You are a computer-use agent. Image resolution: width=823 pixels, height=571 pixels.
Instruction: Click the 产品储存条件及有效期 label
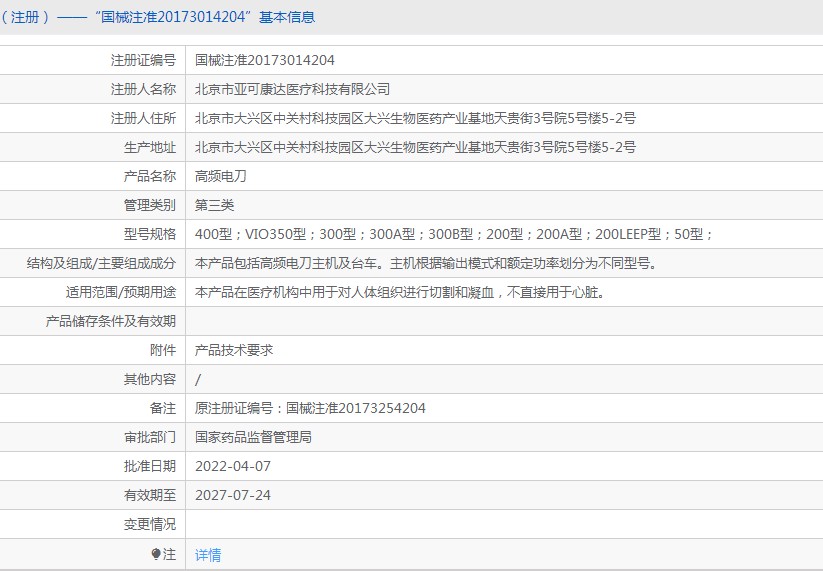111,321
